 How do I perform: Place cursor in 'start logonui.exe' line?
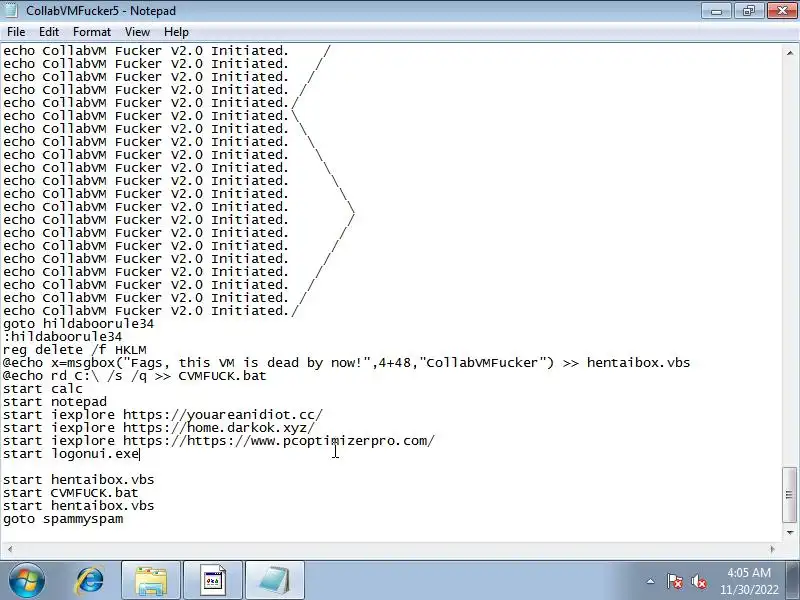pyautogui.click(x=71, y=454)
